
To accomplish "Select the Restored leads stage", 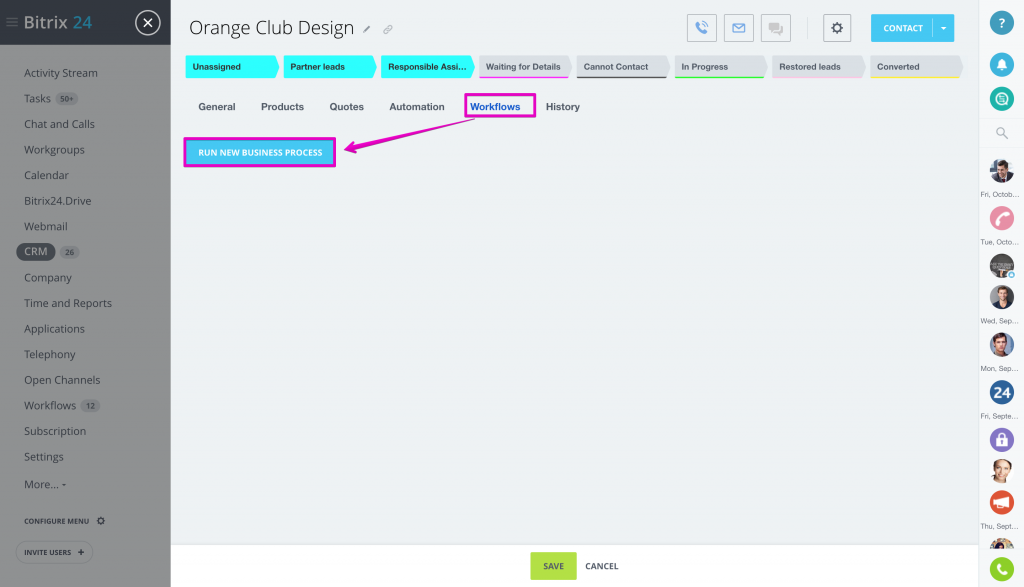I will click(x=818, y=67).
